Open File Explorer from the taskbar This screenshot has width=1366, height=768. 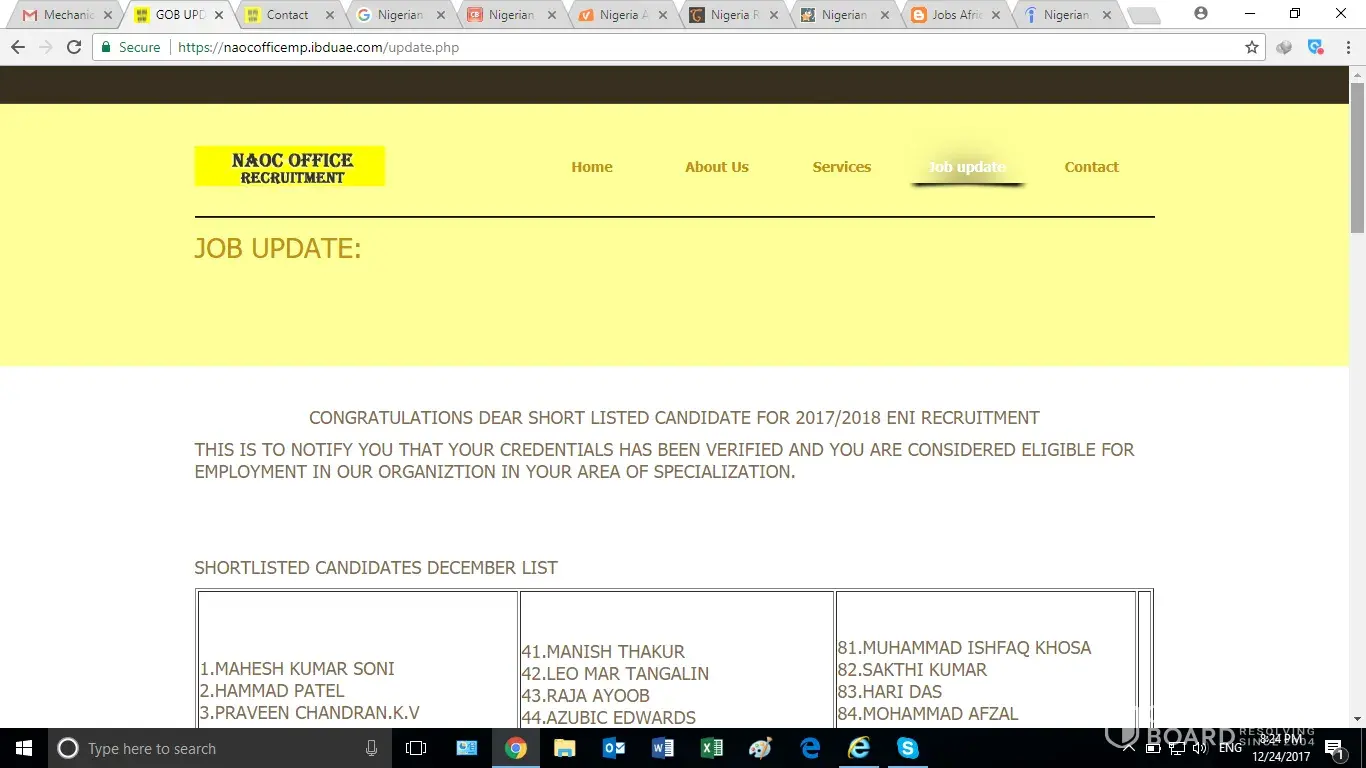565,748
